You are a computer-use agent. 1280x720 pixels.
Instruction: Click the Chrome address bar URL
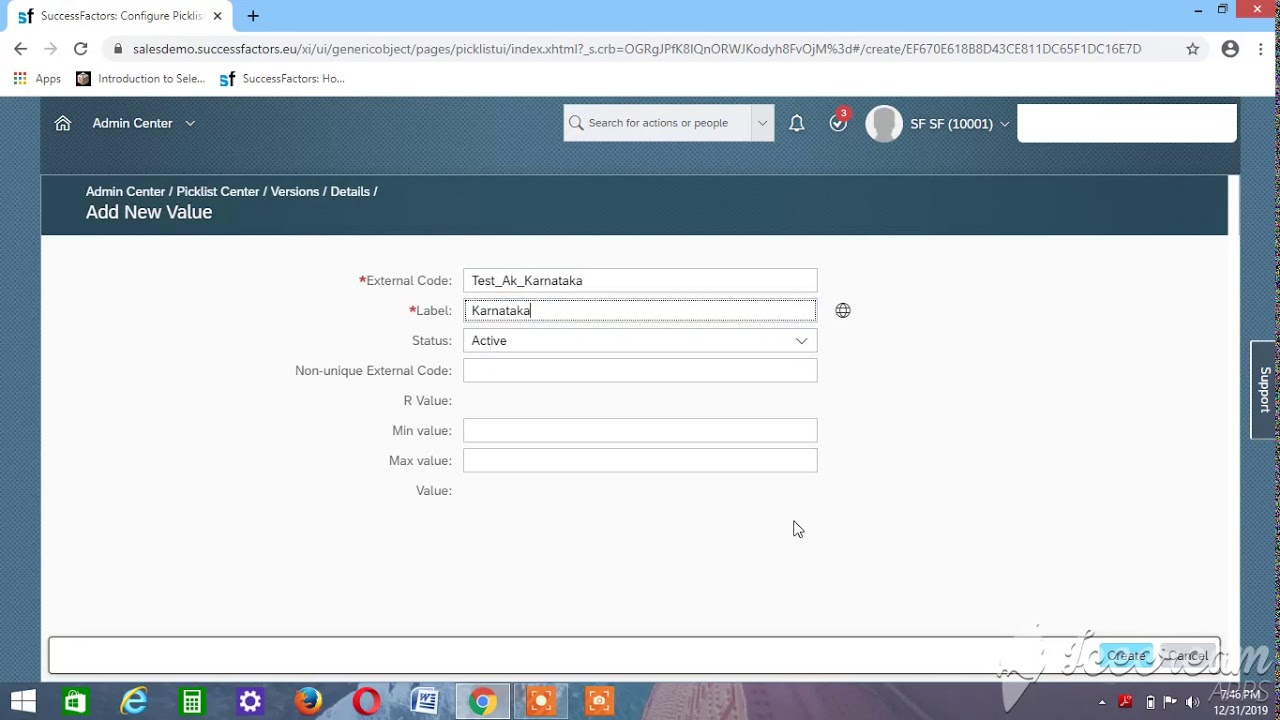[637, 49]
